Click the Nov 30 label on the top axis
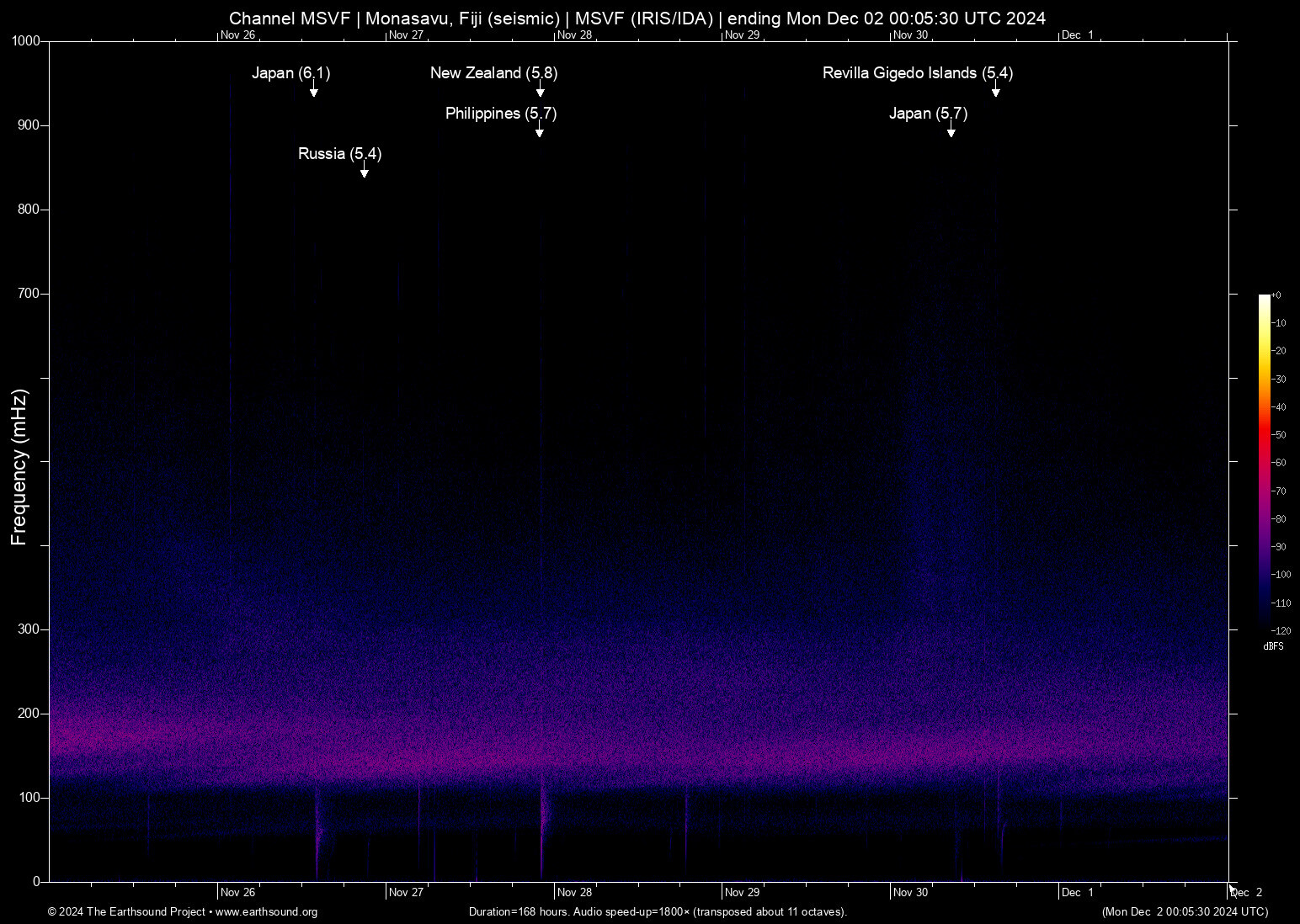Image resolution: width=1300 pixels, height=924 pixels. [x=910, y=35]
